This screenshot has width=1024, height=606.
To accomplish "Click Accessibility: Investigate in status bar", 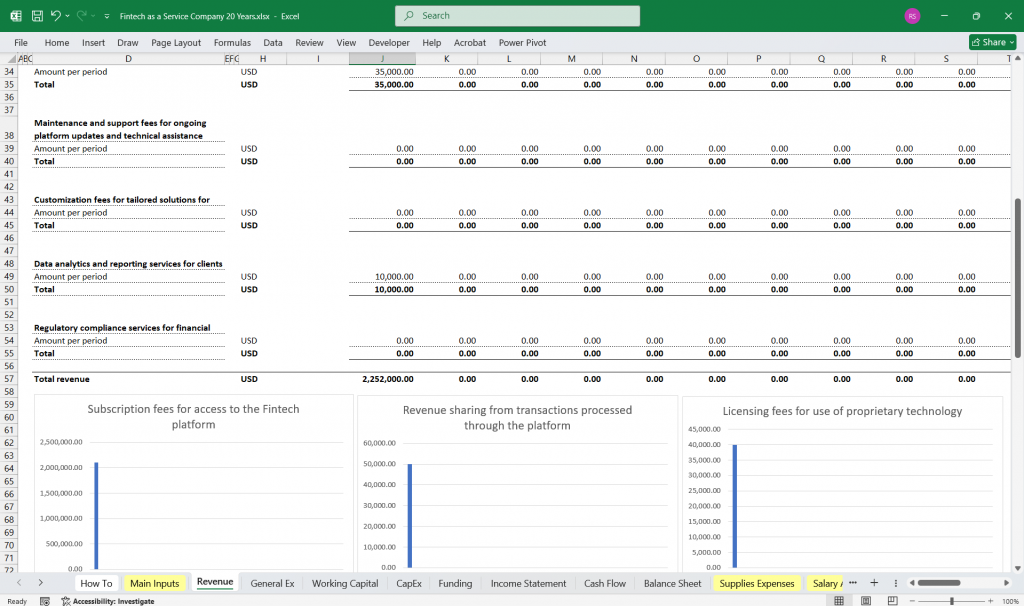I will (x=108, y=601).
